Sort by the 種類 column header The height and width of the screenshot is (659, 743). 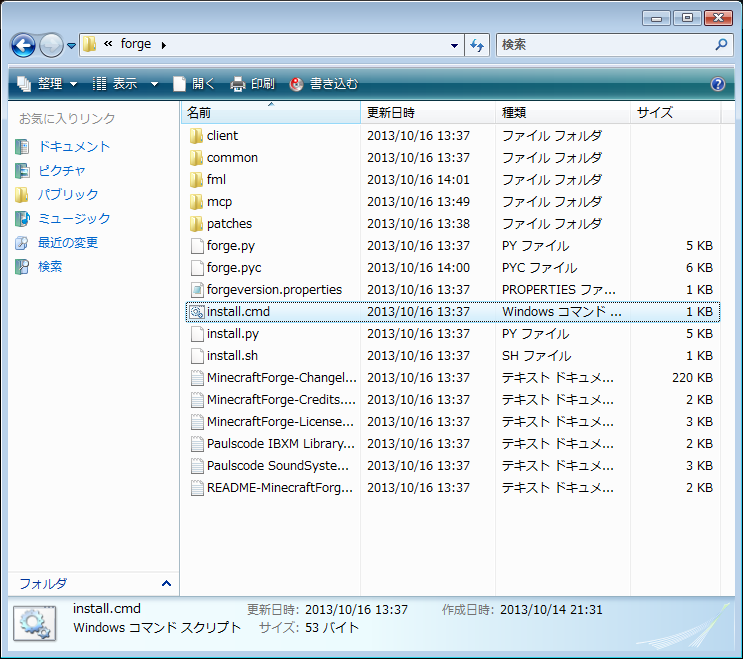563,113
